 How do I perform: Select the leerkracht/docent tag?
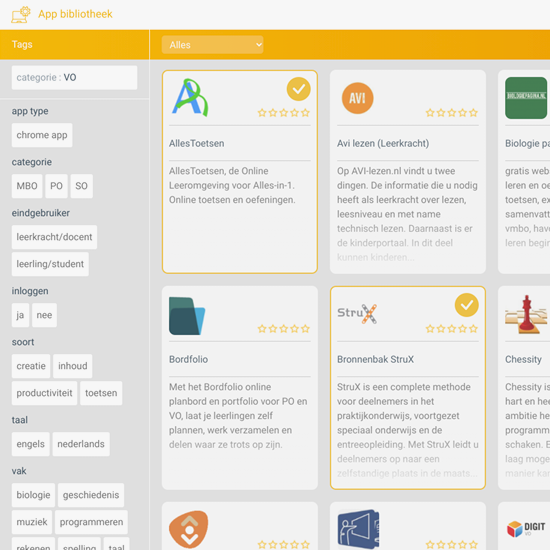[54, 237]
